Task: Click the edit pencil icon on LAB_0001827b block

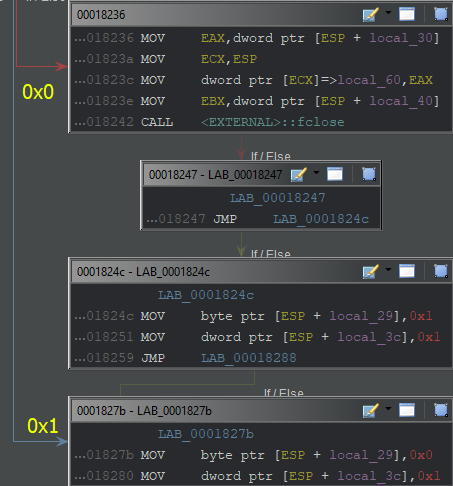Action: (371, 411)
